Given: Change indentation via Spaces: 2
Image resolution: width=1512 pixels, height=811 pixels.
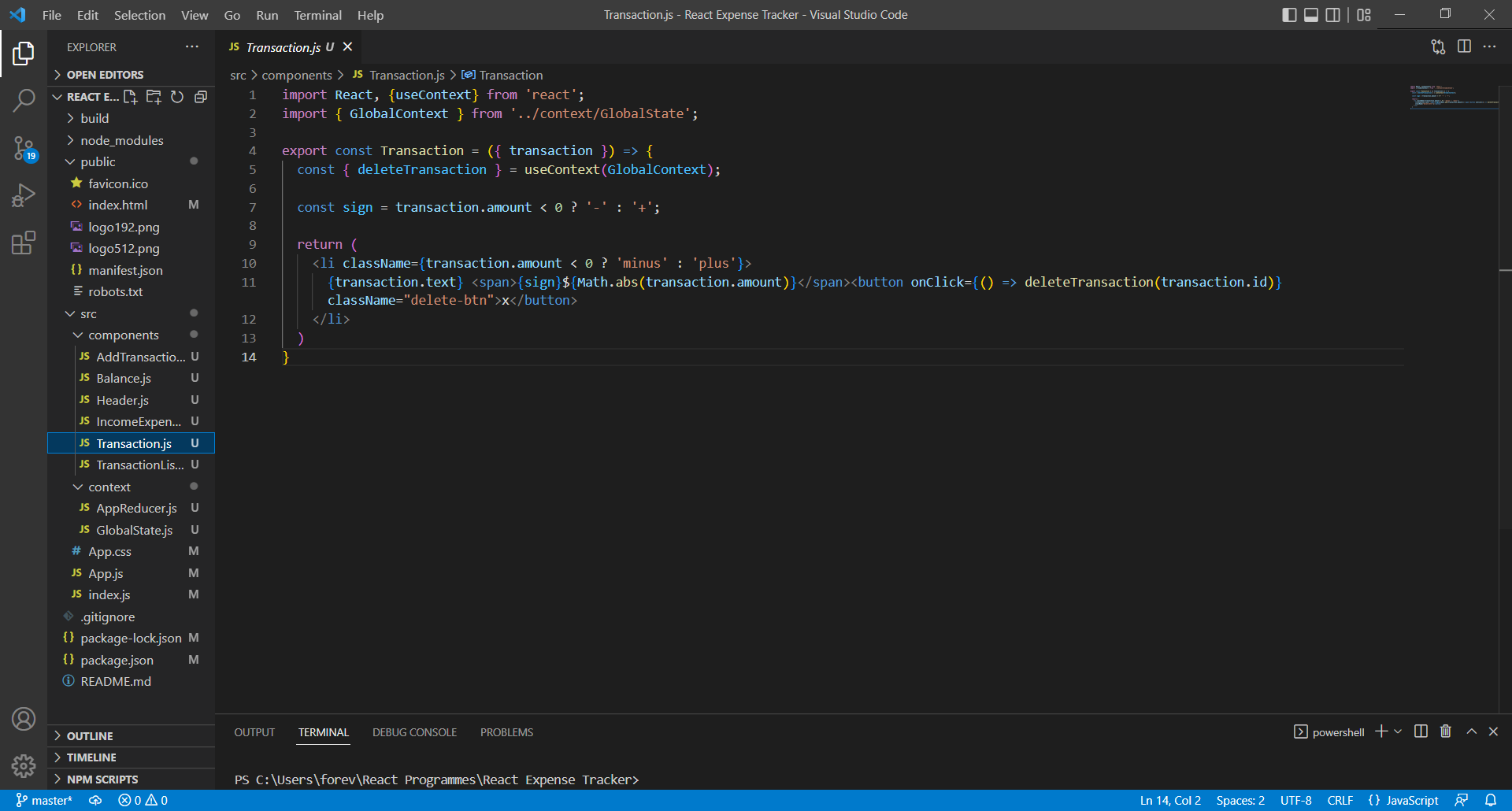Looking at the screenshot, I should pyautogui.click(x=1240, y=800).
